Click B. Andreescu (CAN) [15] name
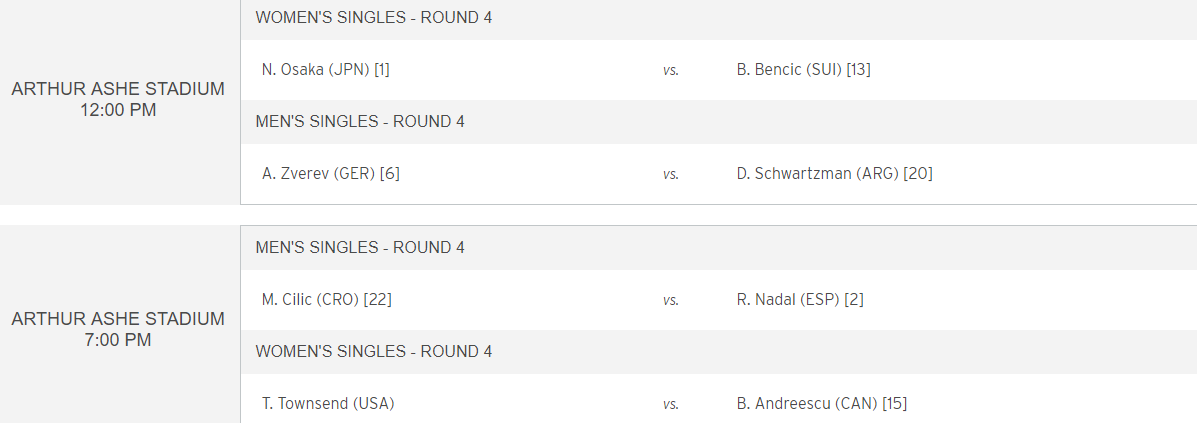Image resolution: width=1197 pixels, height=423 pixels. click(821, 403)
